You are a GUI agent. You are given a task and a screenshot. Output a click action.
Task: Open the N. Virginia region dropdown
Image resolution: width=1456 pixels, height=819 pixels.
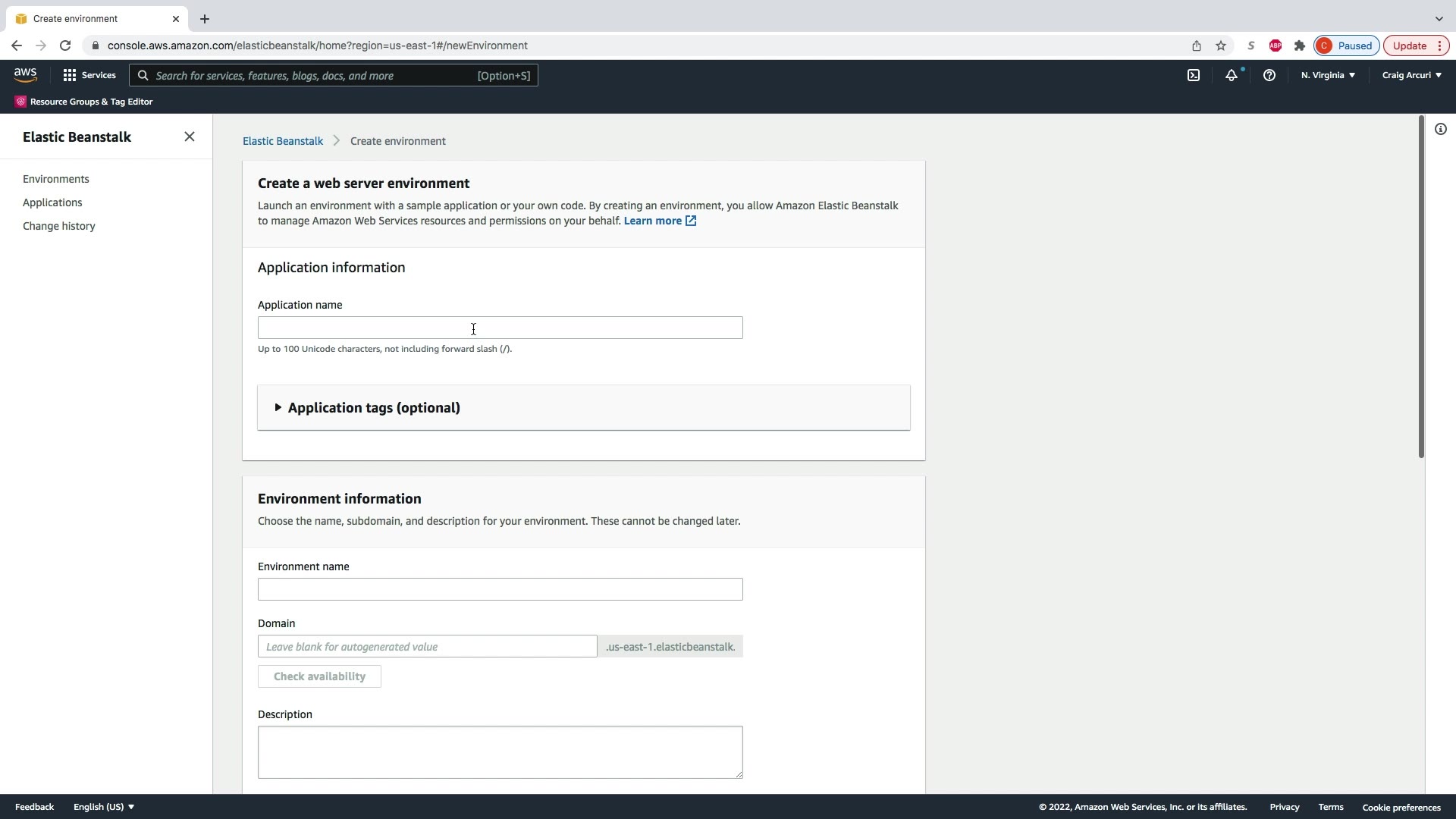(1328, 75)
